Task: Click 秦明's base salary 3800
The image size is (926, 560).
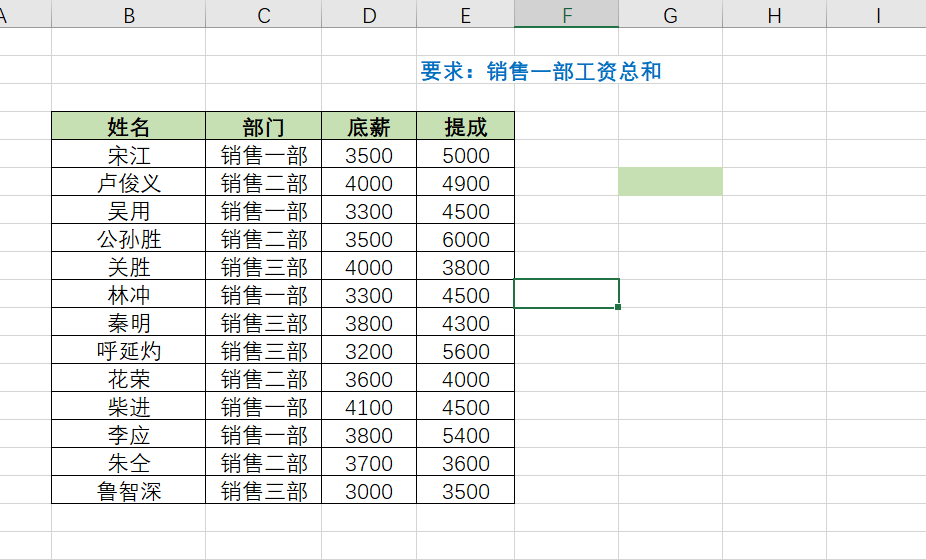Action: click(369, 322)
